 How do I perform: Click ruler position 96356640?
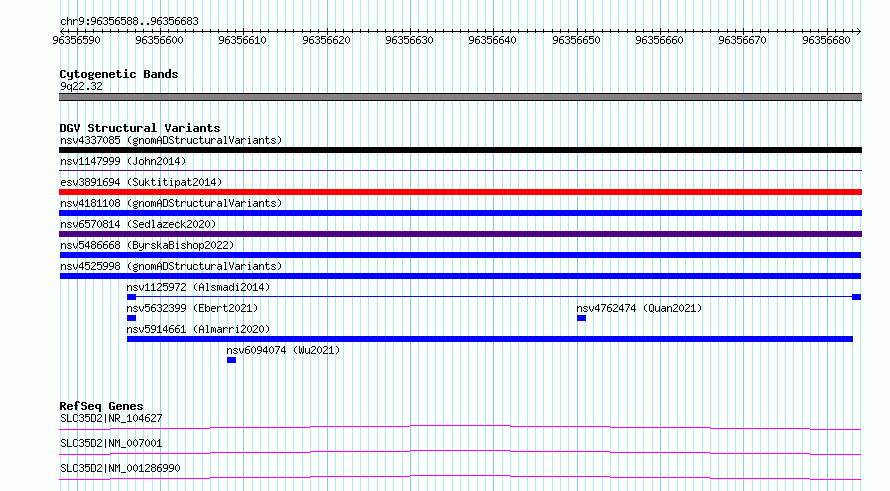[493, 40]
